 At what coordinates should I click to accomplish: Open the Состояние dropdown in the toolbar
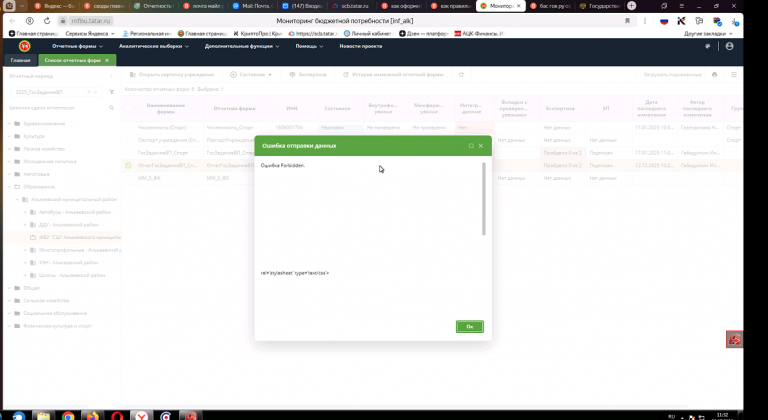tap(251, 74)
